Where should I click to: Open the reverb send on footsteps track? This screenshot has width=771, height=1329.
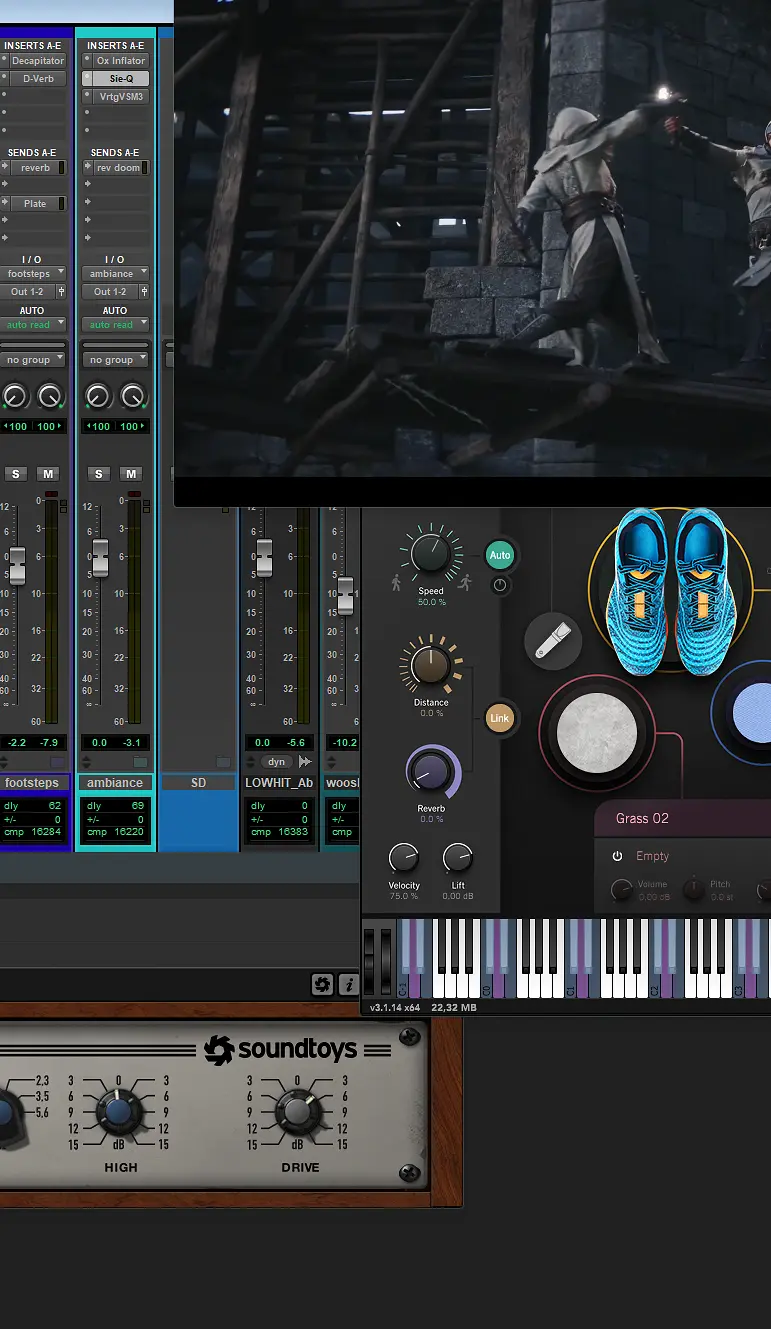35,168
